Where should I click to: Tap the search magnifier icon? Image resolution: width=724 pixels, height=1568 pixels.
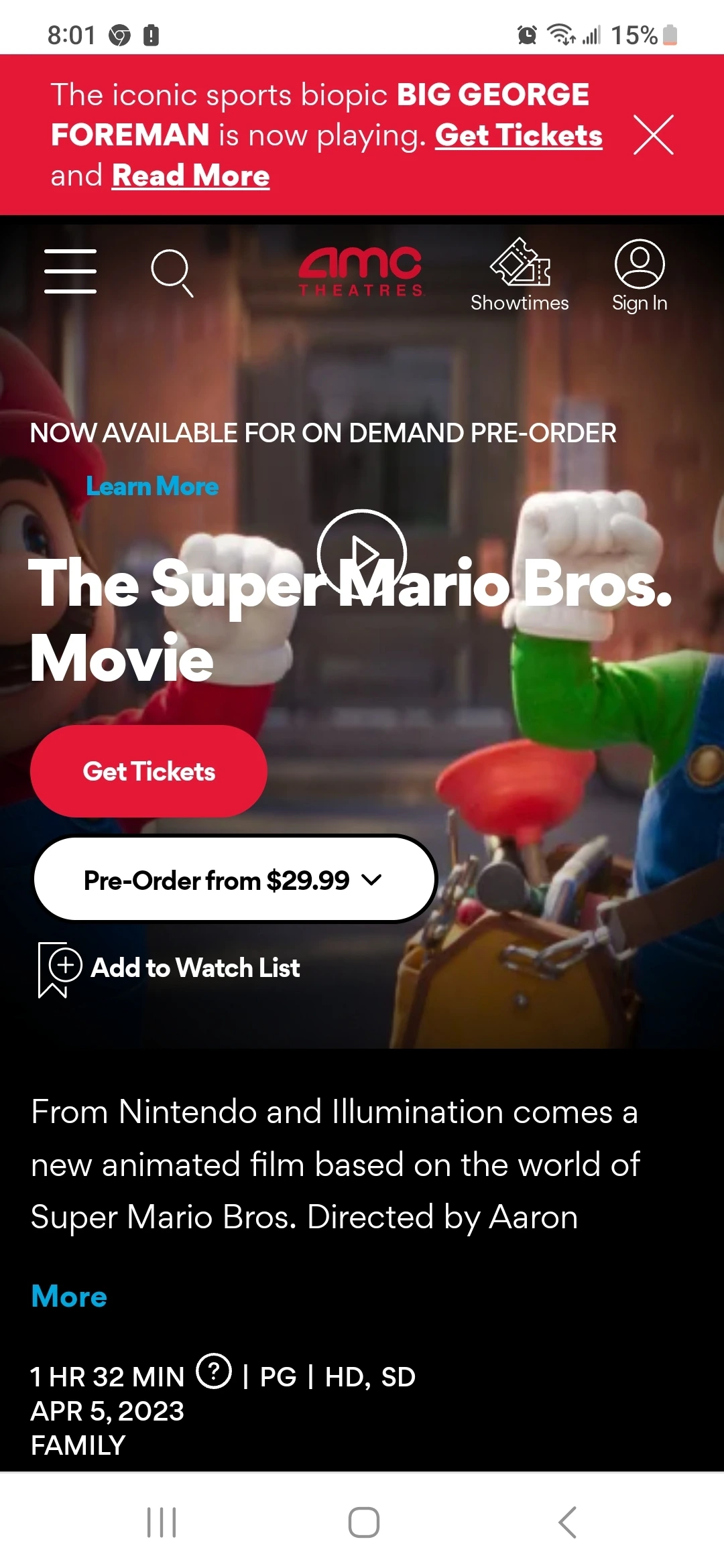point(172,273)
